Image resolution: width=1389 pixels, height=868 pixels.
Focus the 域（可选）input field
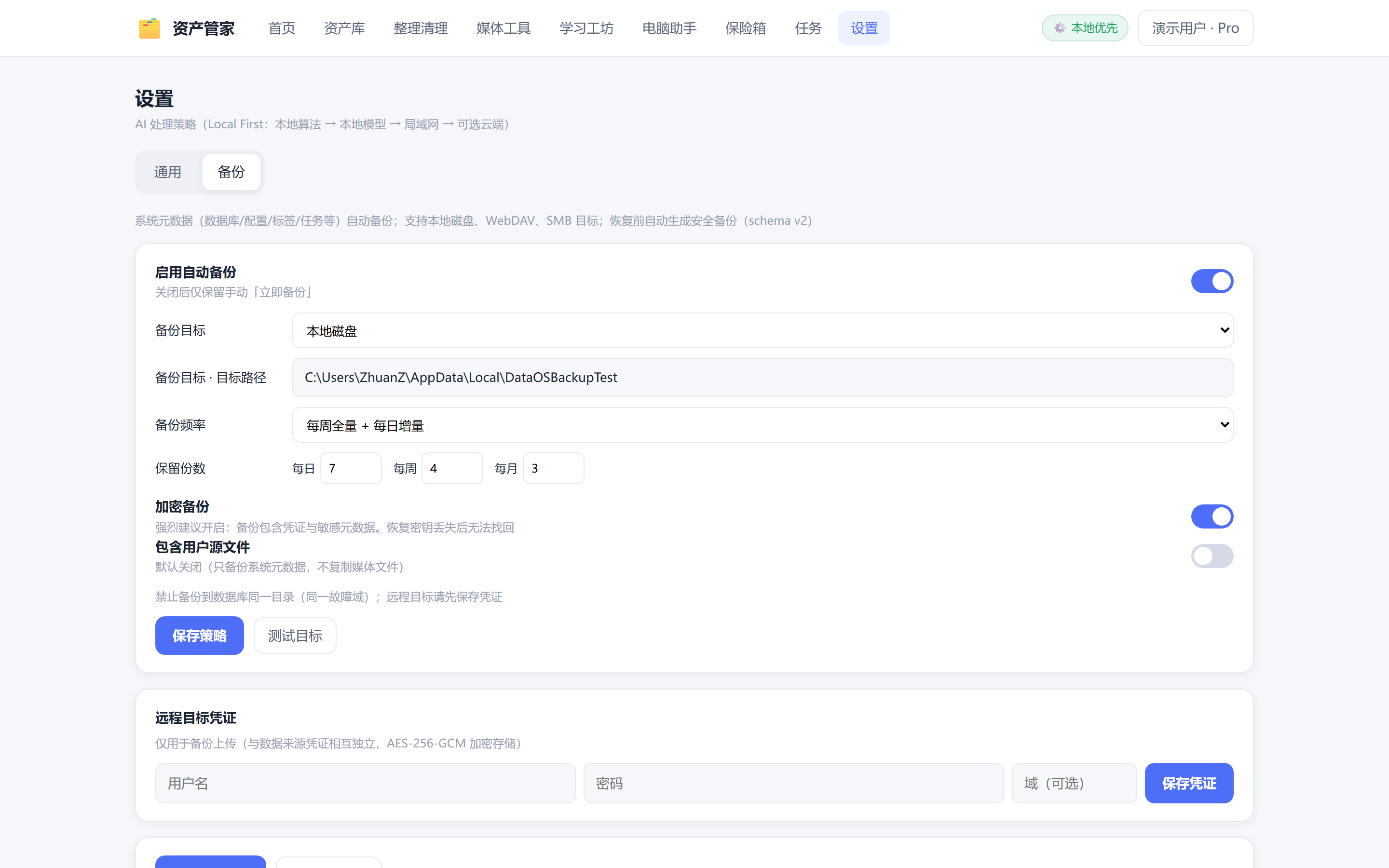[x=1074, y=783]
